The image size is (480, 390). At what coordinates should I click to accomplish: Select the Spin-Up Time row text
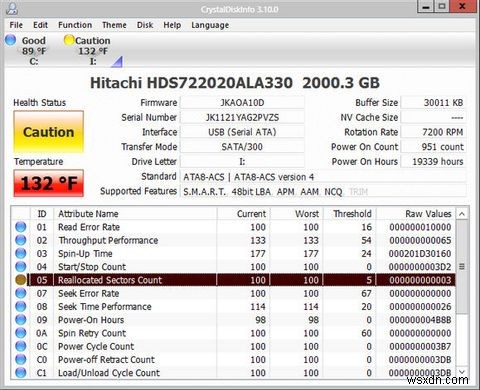85,254
